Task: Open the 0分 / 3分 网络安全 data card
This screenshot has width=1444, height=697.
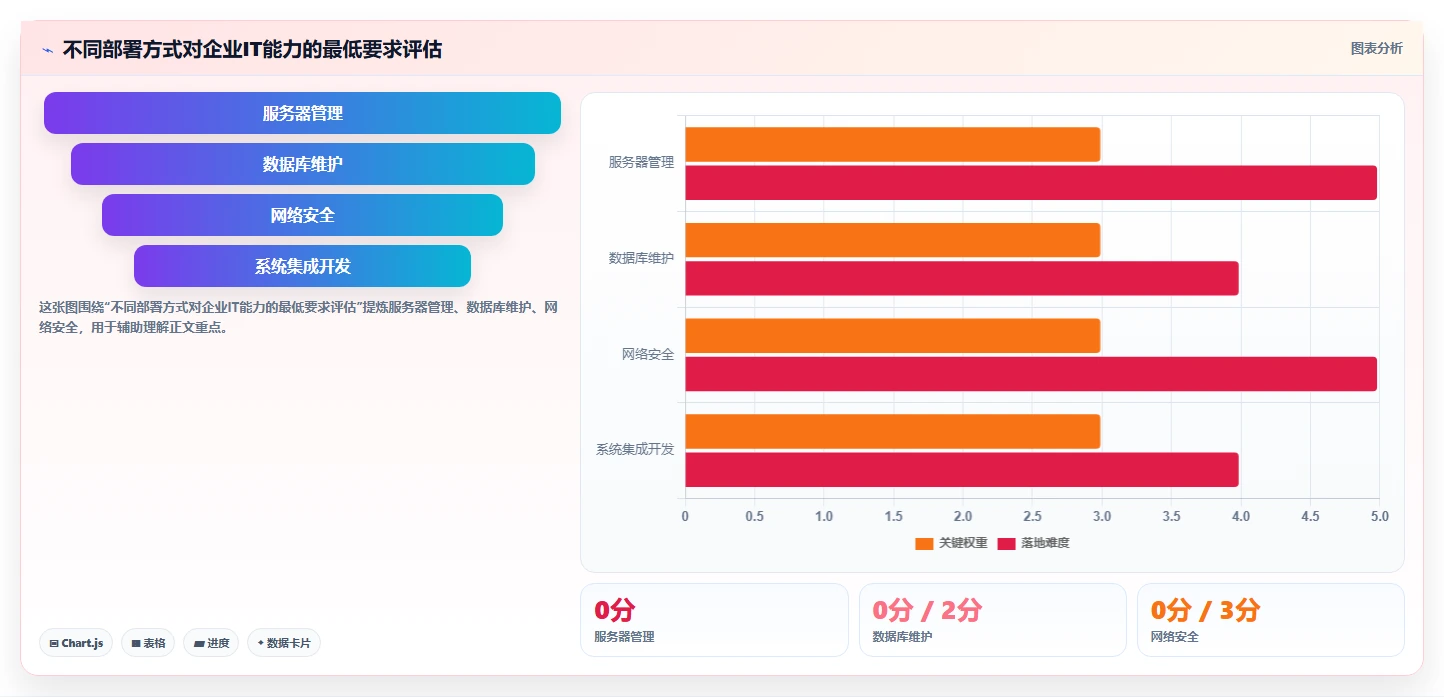Action: tap(1271, 620)
